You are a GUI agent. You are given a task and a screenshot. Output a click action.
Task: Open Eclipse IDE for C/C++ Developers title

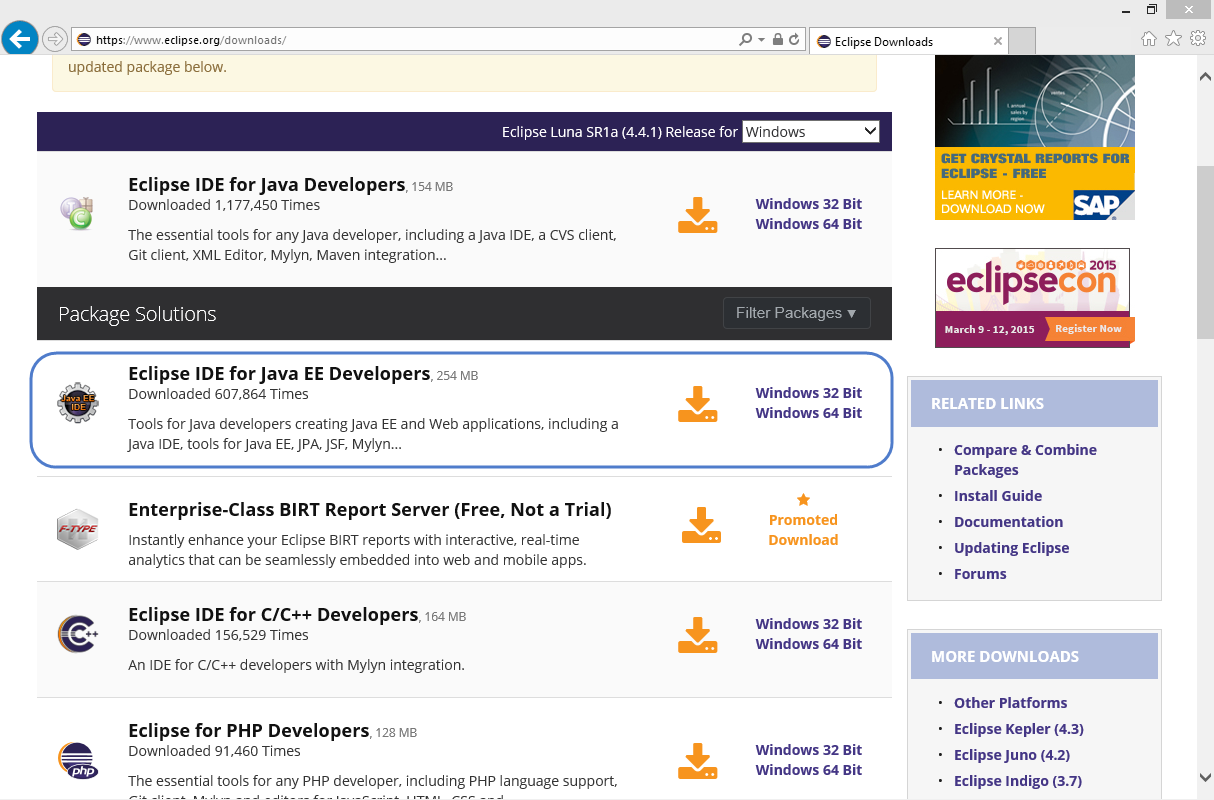[273, 614]
